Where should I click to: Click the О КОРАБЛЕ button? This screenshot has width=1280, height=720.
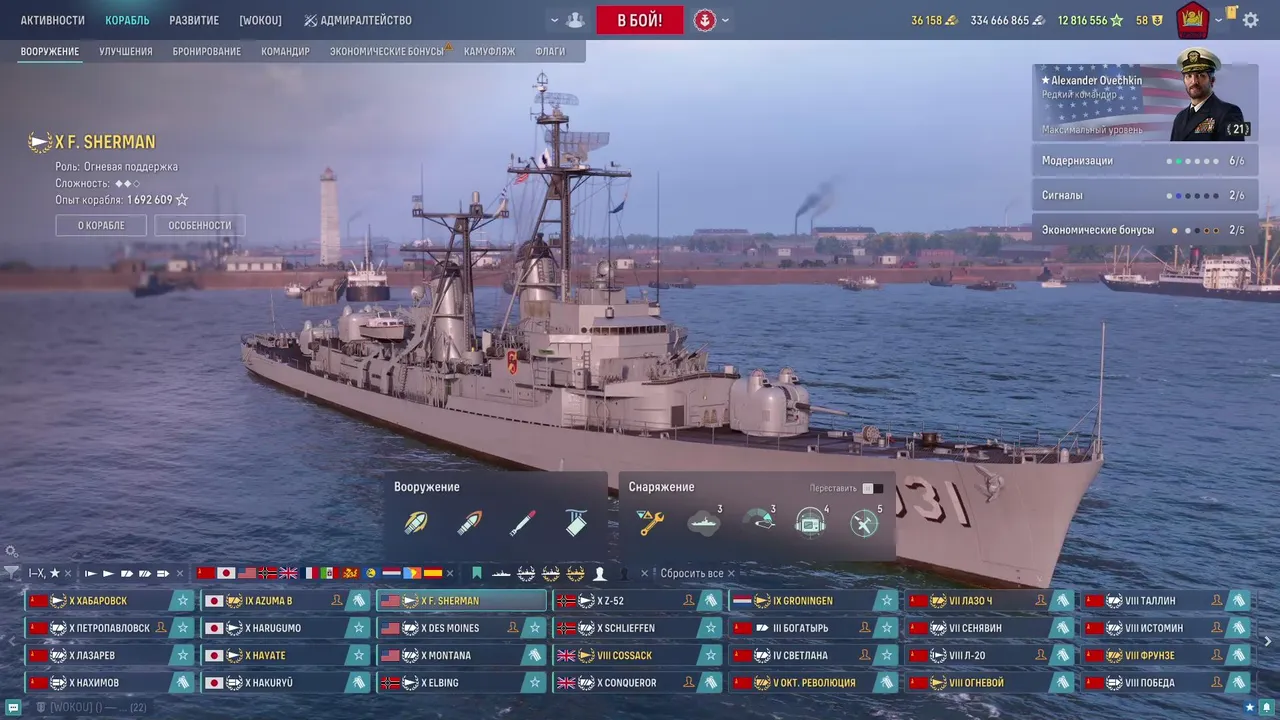(x=101, y=225)
